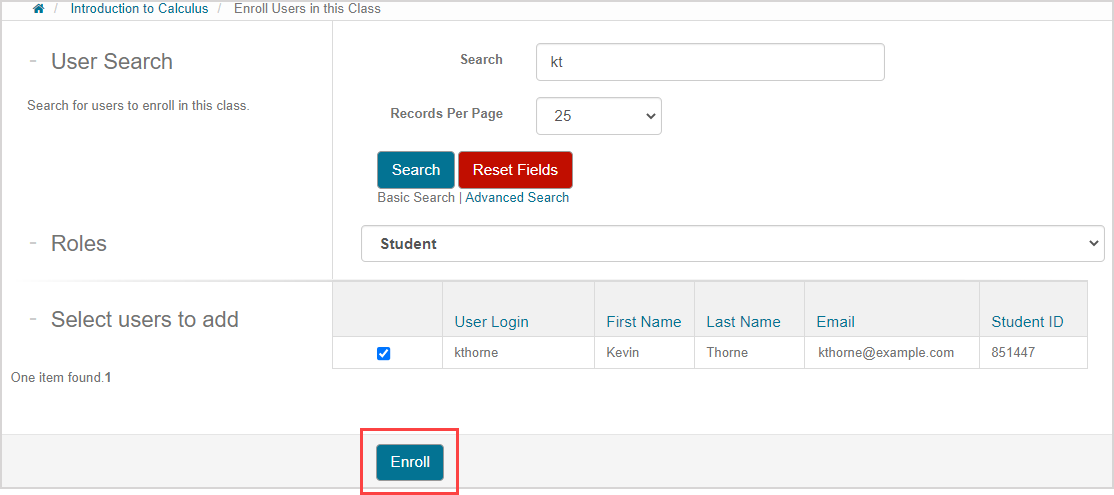
Task: Click the home icon in the breadcrumb
Action: pos(39,8)
